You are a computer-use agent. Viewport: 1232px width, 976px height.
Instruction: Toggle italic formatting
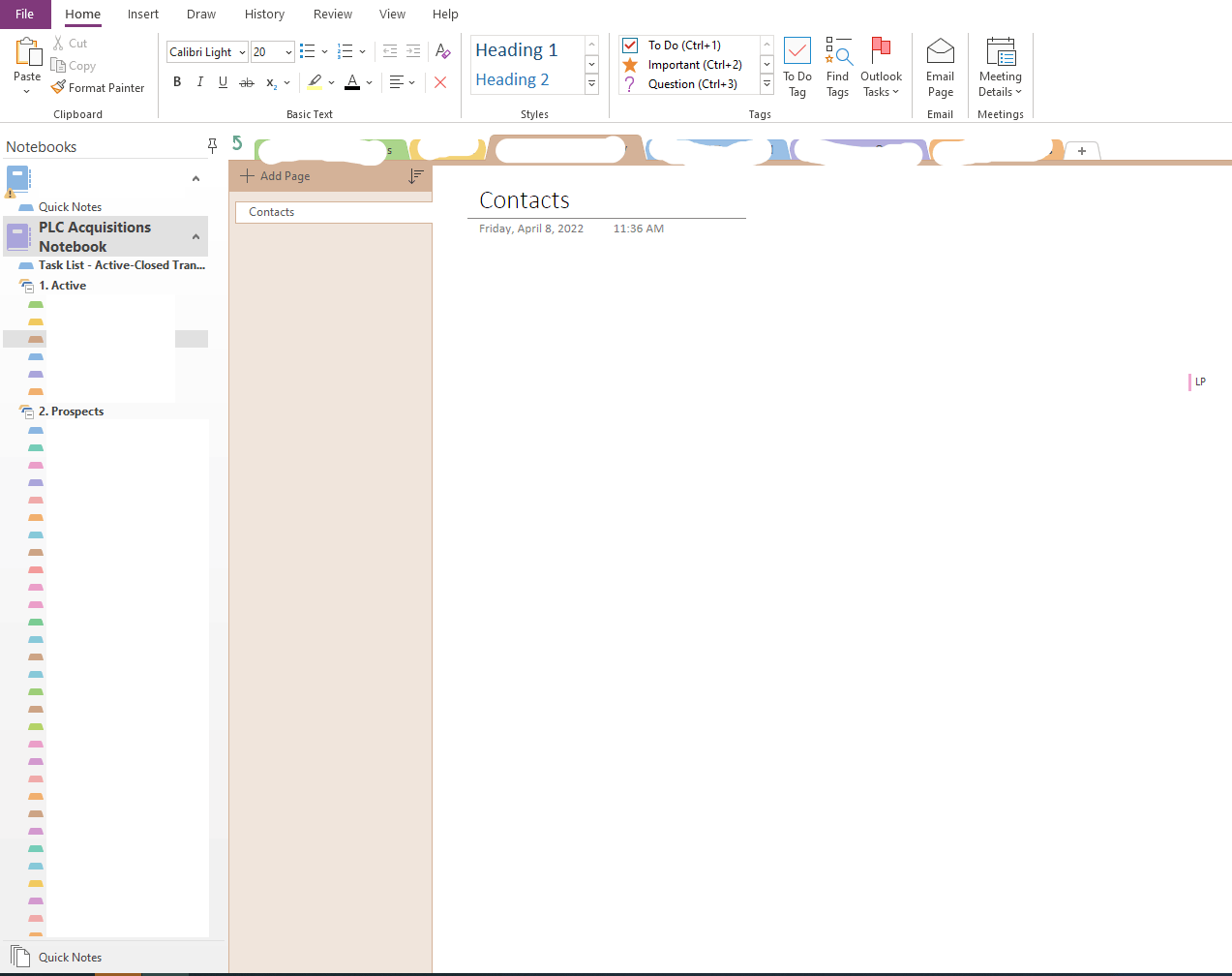[199, 82]
